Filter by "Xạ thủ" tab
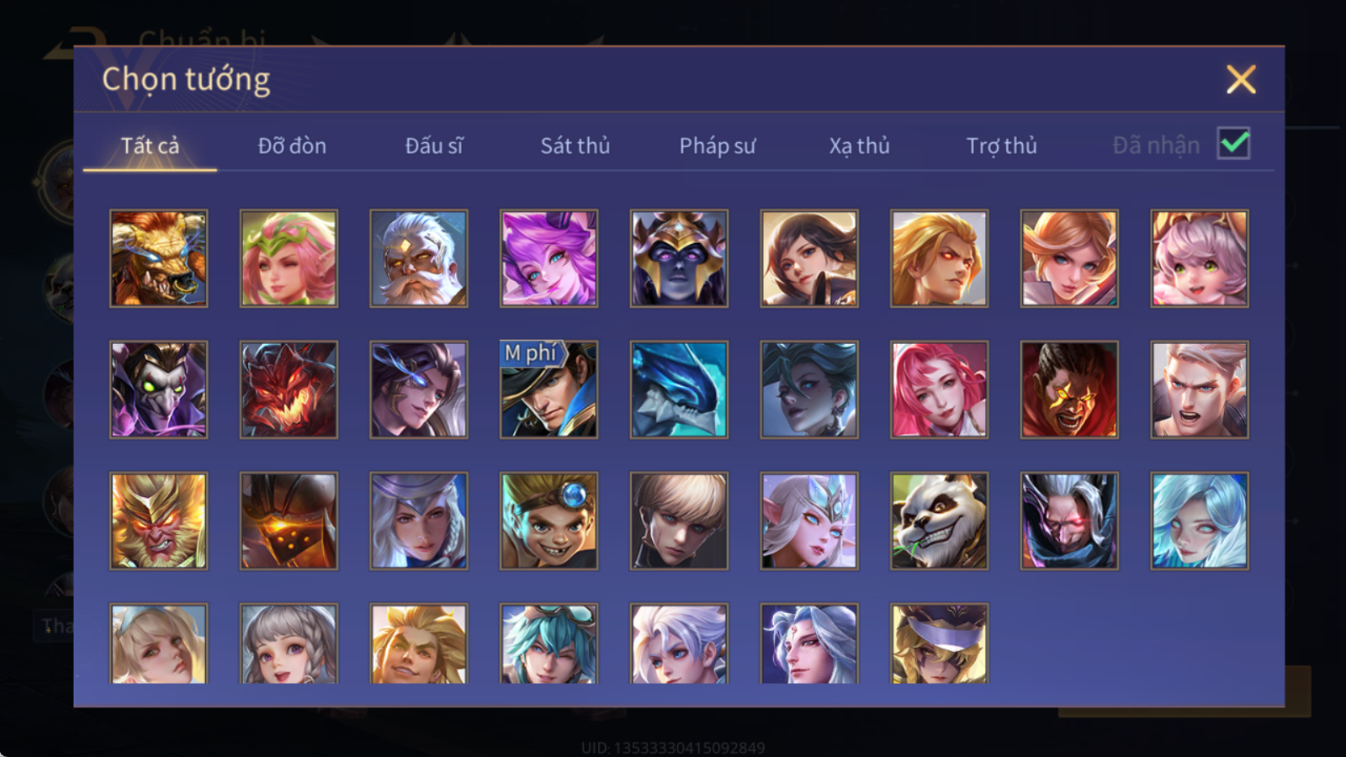The width and height of the screenshot is (1346, 757). tap(859, 146)
